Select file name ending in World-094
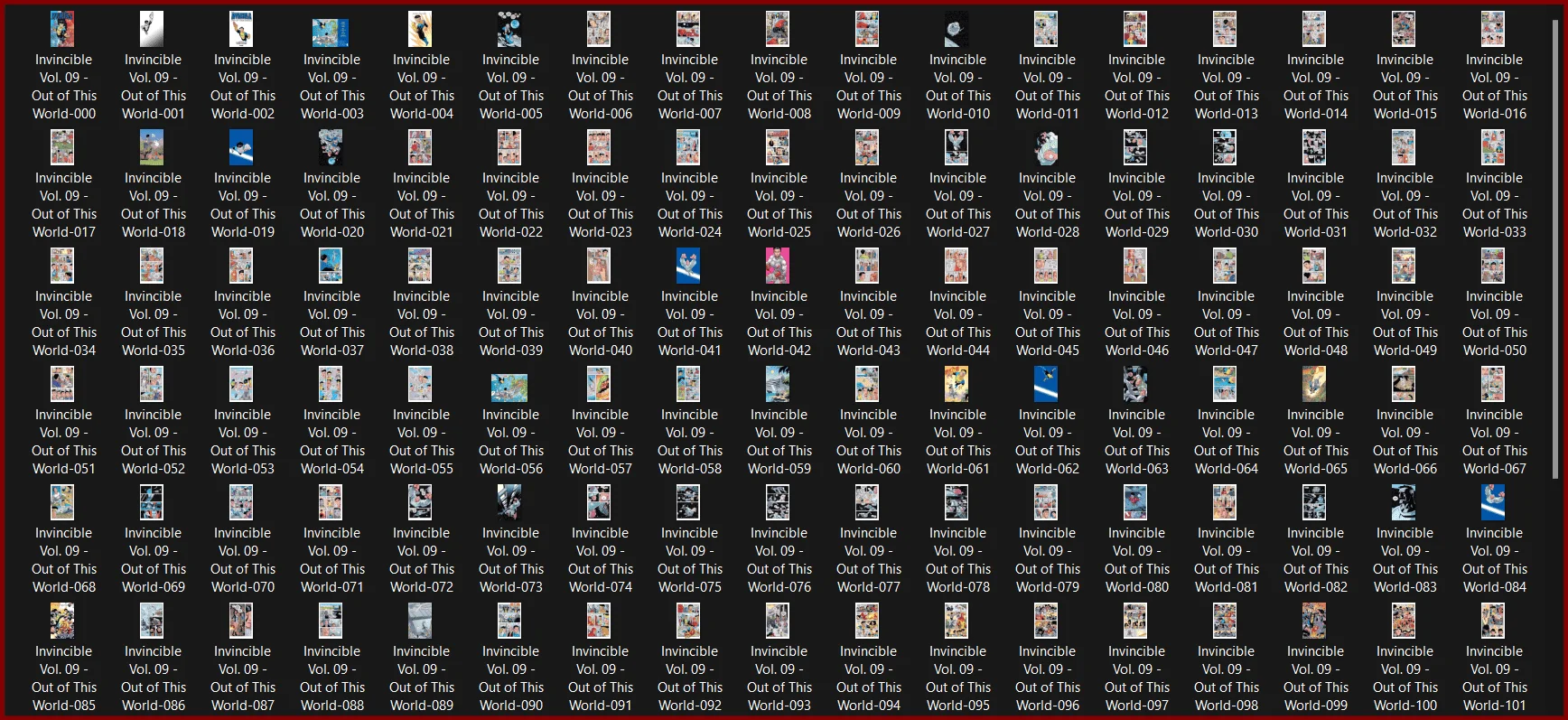 [x=869, y=678]
